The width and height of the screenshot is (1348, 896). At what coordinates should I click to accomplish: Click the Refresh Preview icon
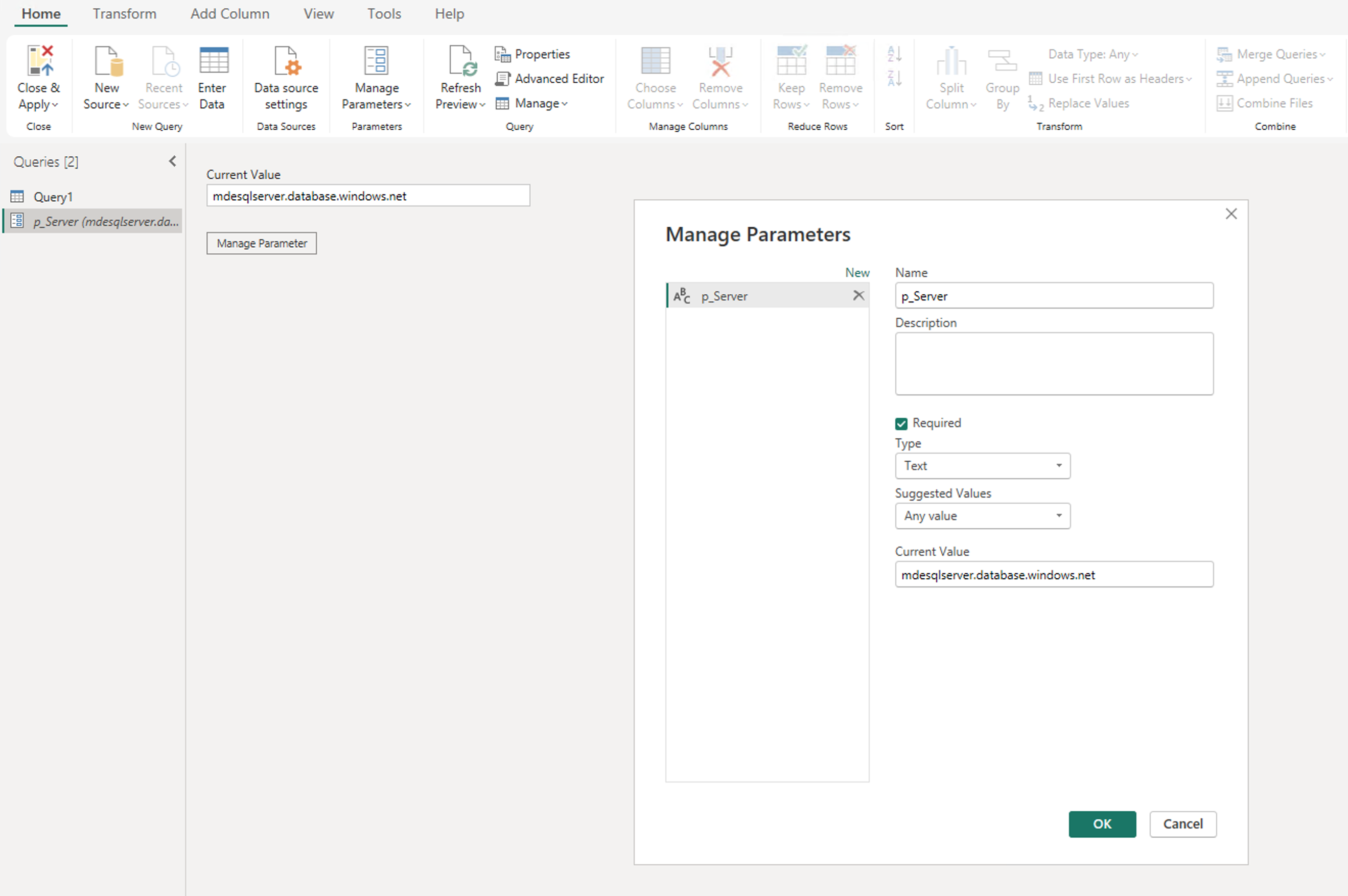click(460, 62)
